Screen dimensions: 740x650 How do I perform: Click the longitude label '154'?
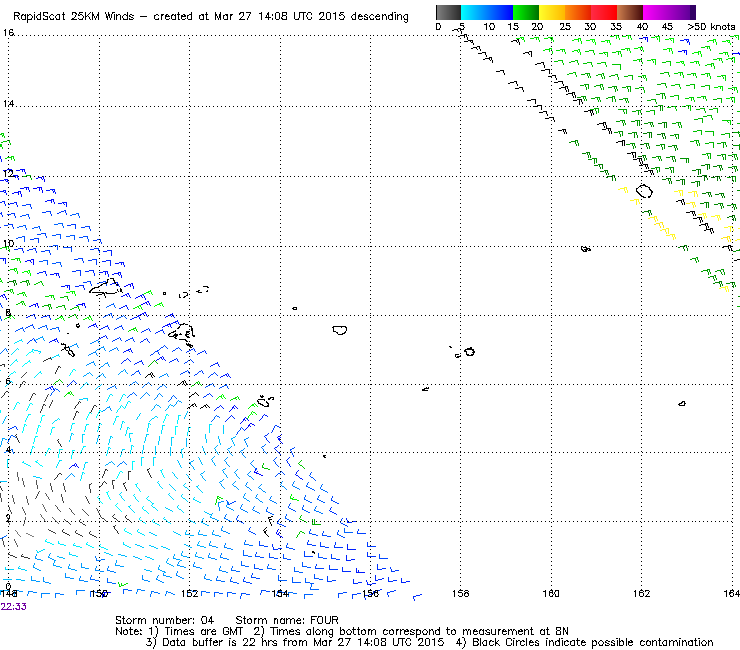[280, 593]
